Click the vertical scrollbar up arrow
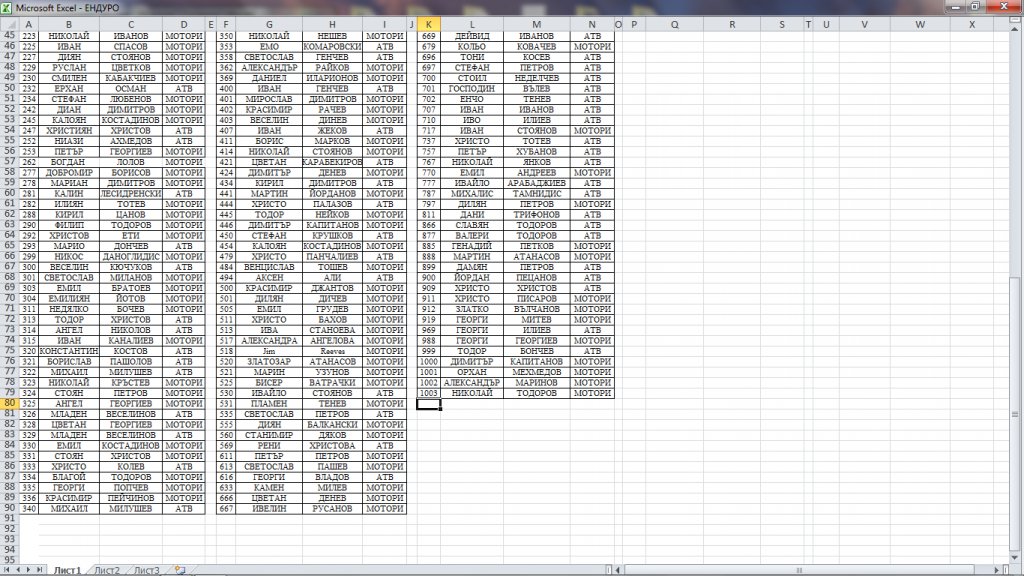Viewport: 1024px width, 576px height. 1015,29
